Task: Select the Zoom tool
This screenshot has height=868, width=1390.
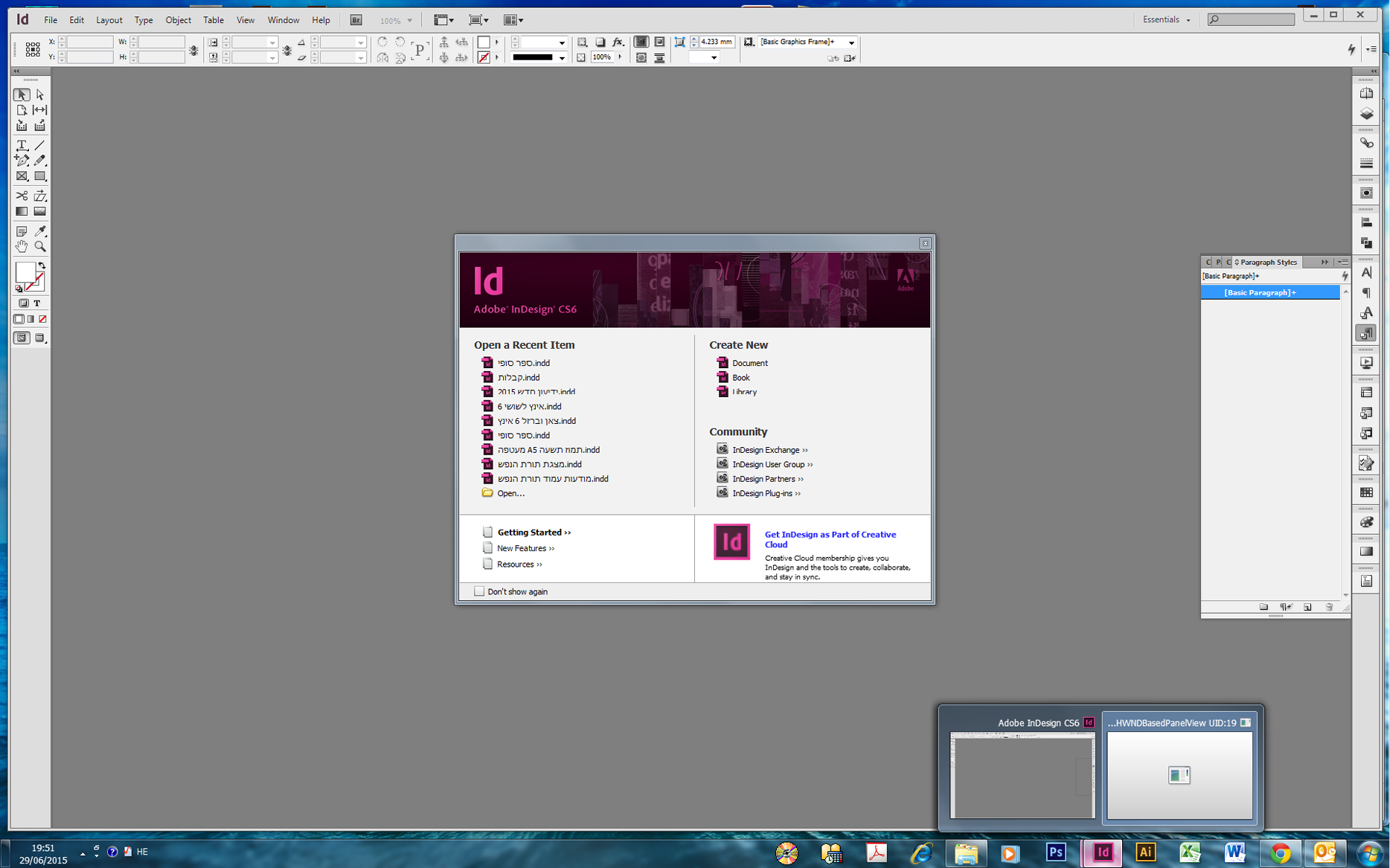Action: (x=40, y=246)
